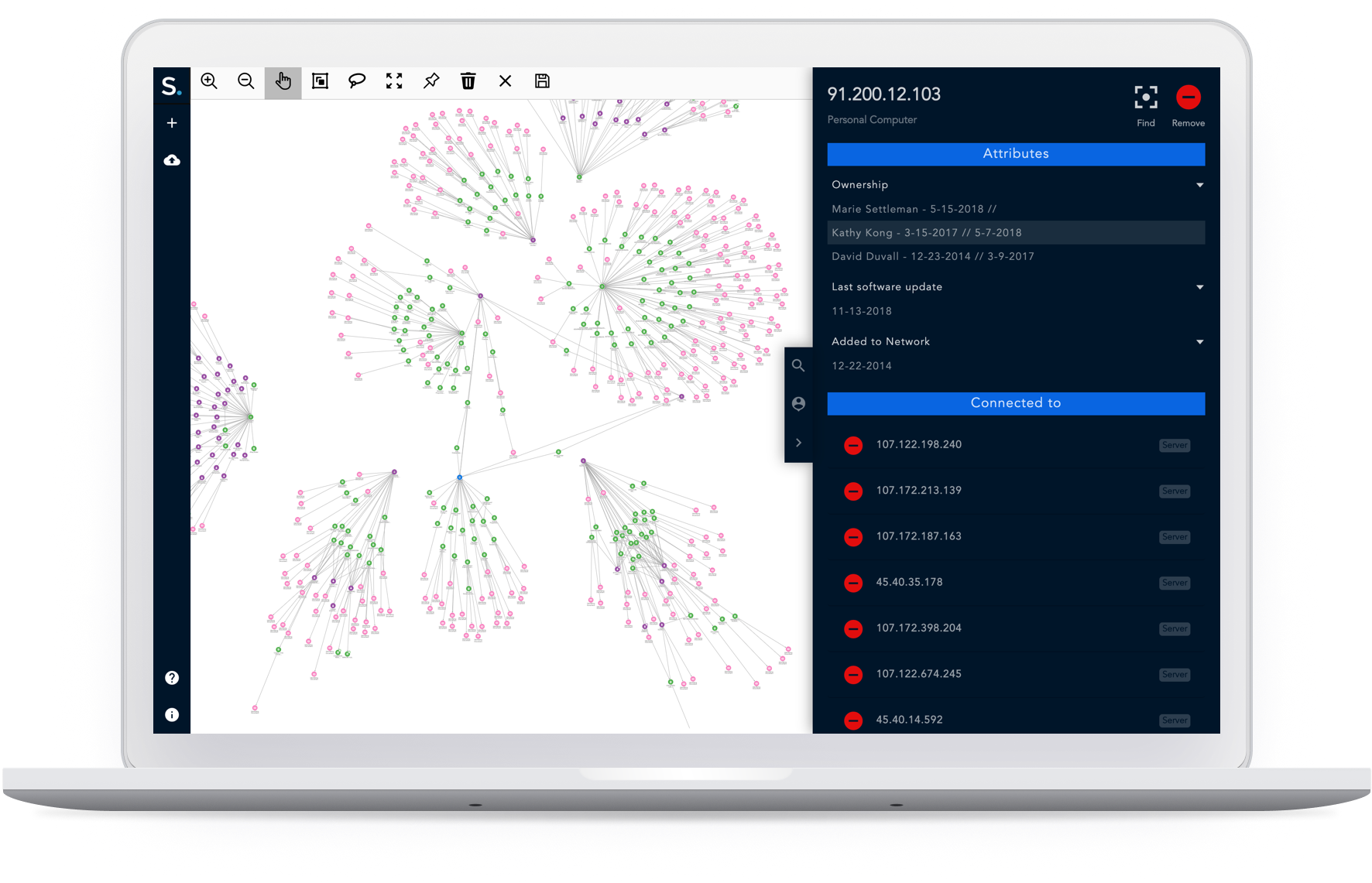Remove connection 107.172.213.139
Viewport: 1372px width, 883px height.
pos(853,491)
